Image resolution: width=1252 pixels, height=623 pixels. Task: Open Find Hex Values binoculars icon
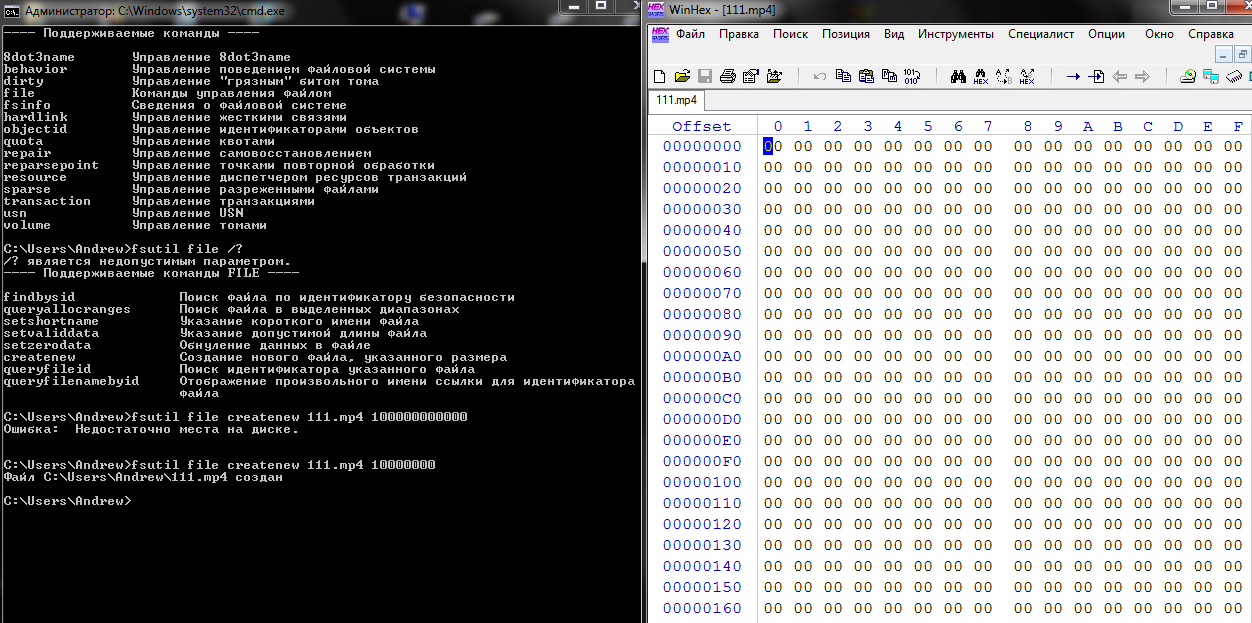(x=981, y=76)
